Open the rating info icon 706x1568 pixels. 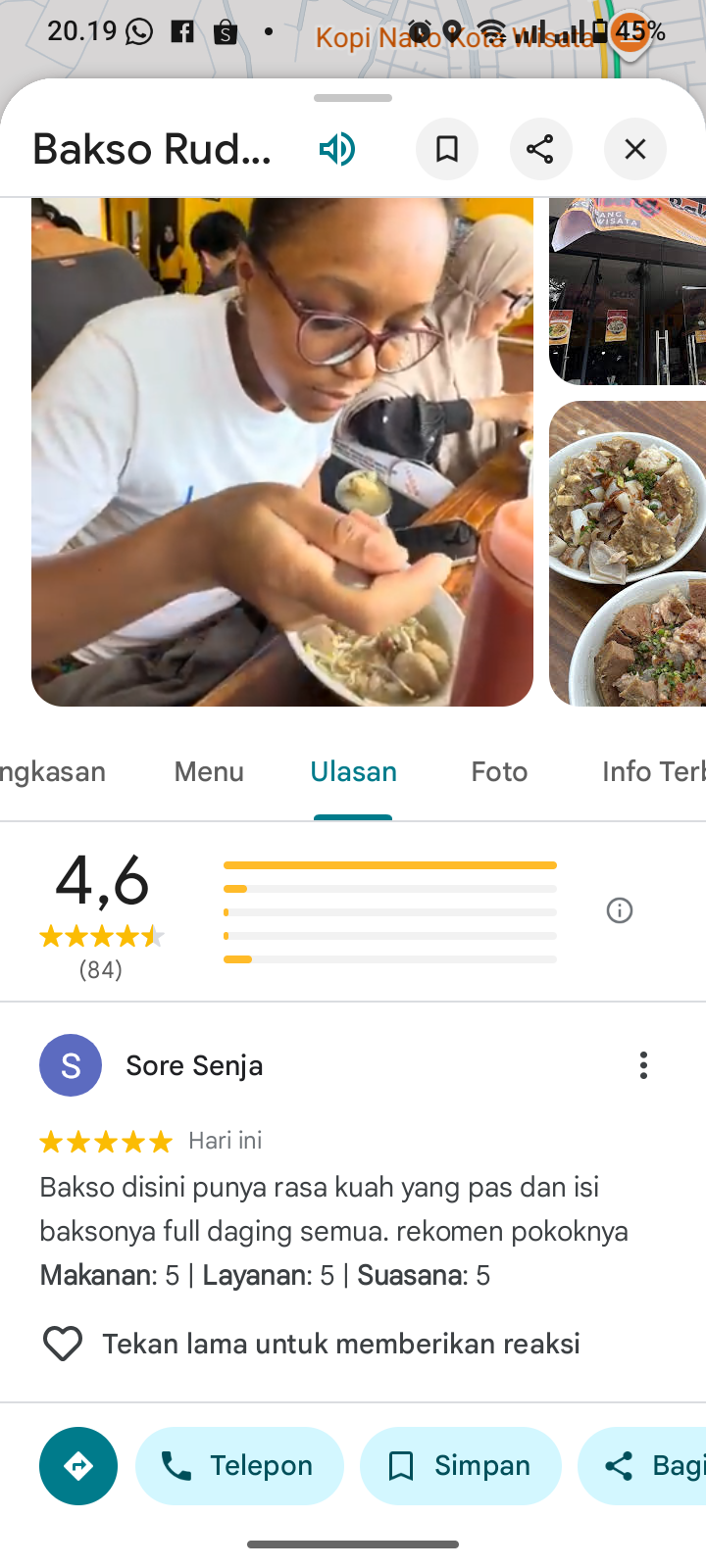(620, 910)
